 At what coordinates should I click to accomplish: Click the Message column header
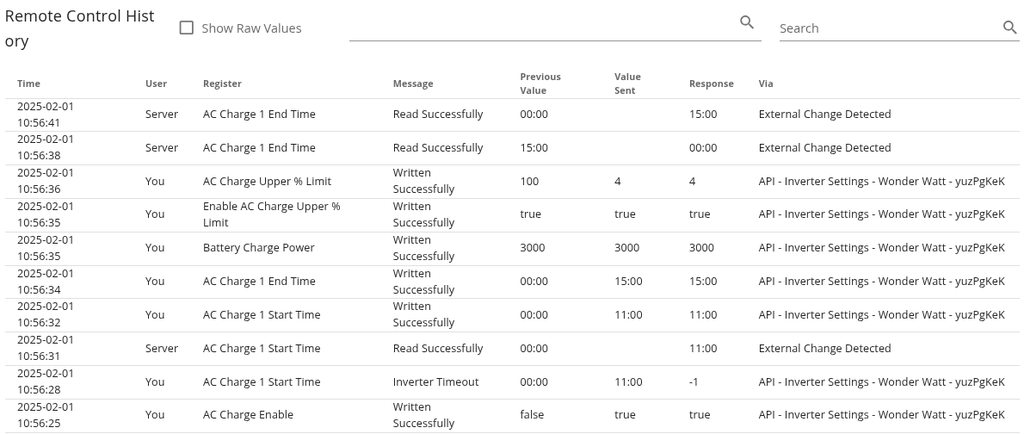pos(413,84)
